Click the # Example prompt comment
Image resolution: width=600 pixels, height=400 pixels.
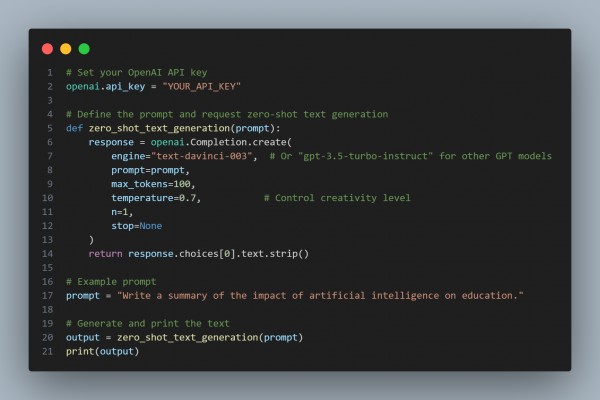pos(111,282)
